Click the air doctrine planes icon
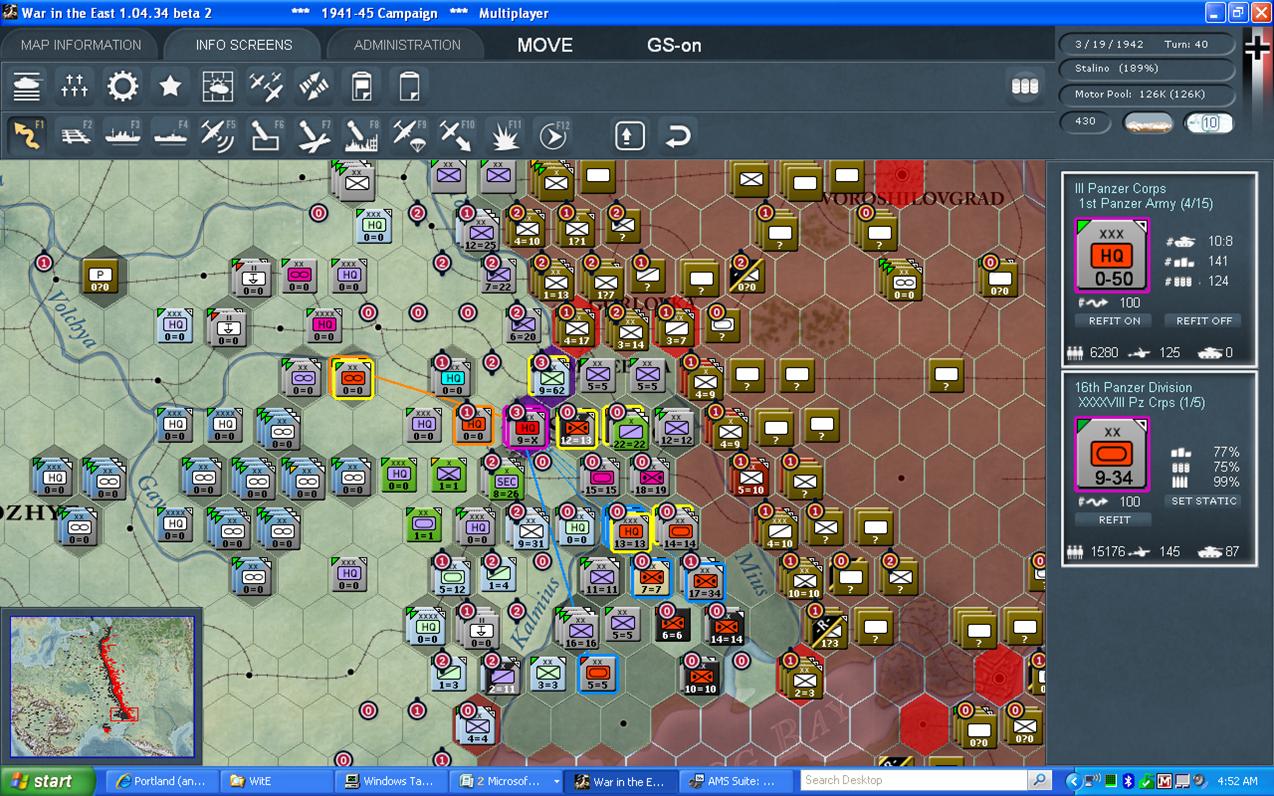Screen dimensions: 1274x796 coord(266,87)
